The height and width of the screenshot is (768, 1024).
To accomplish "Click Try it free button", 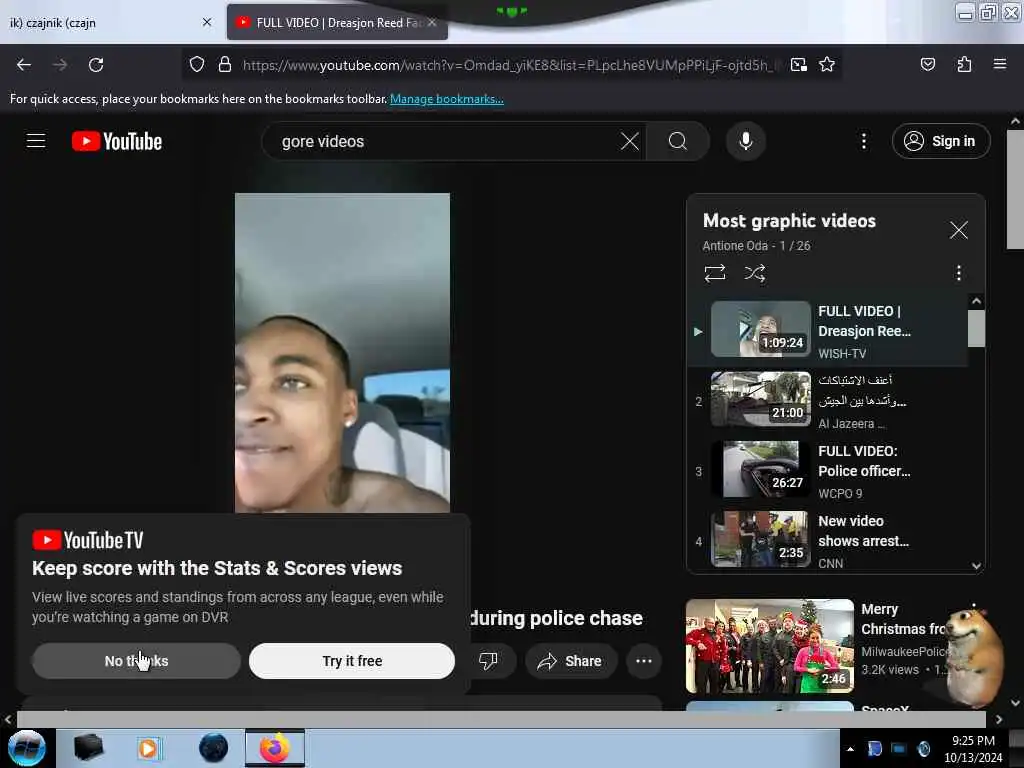I will pyautogui.click(x=351, y=661).
